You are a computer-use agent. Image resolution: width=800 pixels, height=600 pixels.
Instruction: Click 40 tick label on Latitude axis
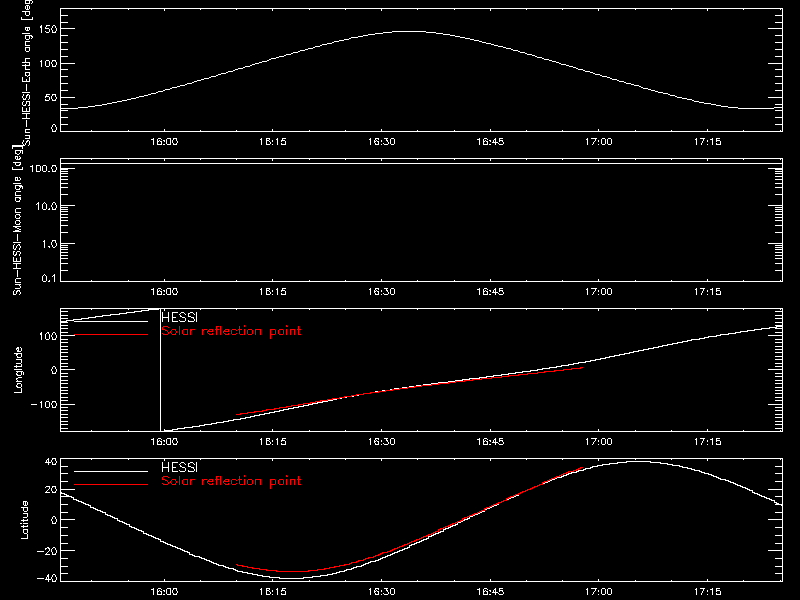coord(51,462)
